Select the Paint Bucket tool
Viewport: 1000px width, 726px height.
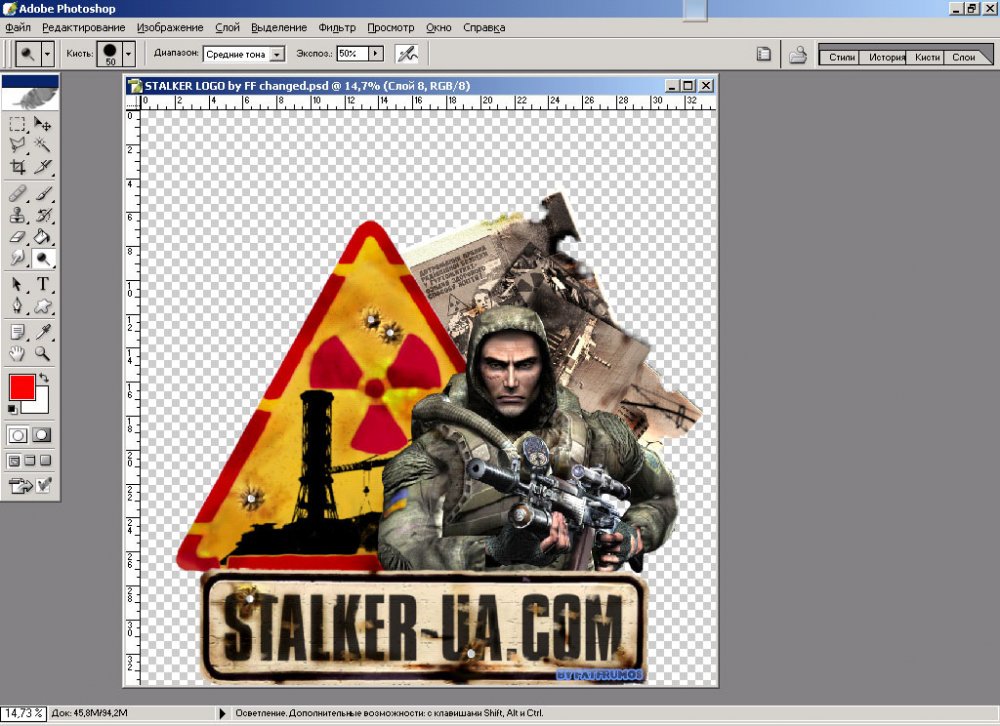[x=42, y=237]
